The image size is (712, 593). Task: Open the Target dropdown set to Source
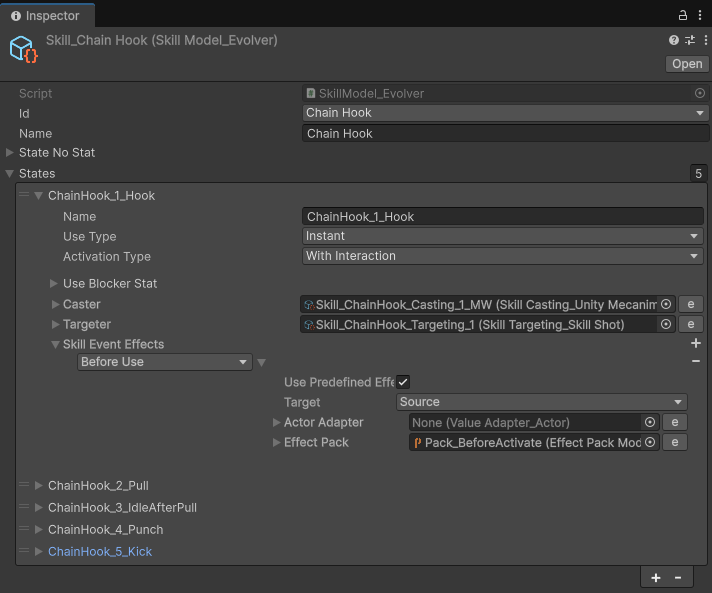pyautogui.click(x=542, y=402)
